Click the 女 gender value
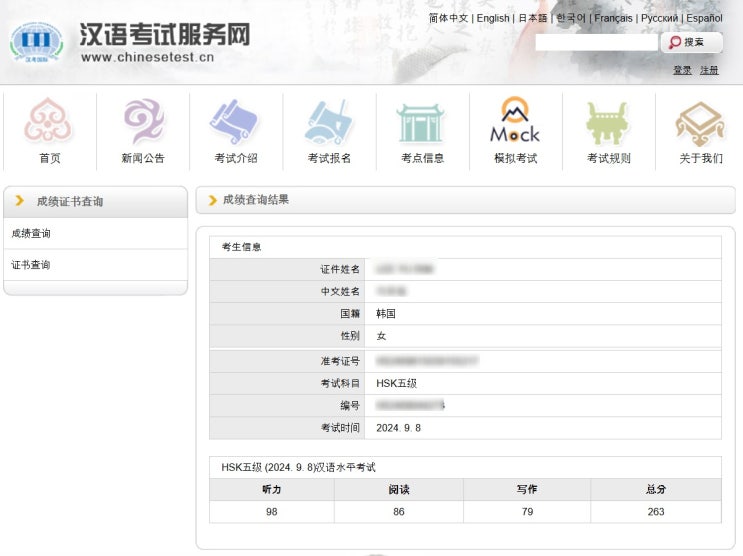The width and height of the screenshot is (743, 556). click(x=381, y=336)
